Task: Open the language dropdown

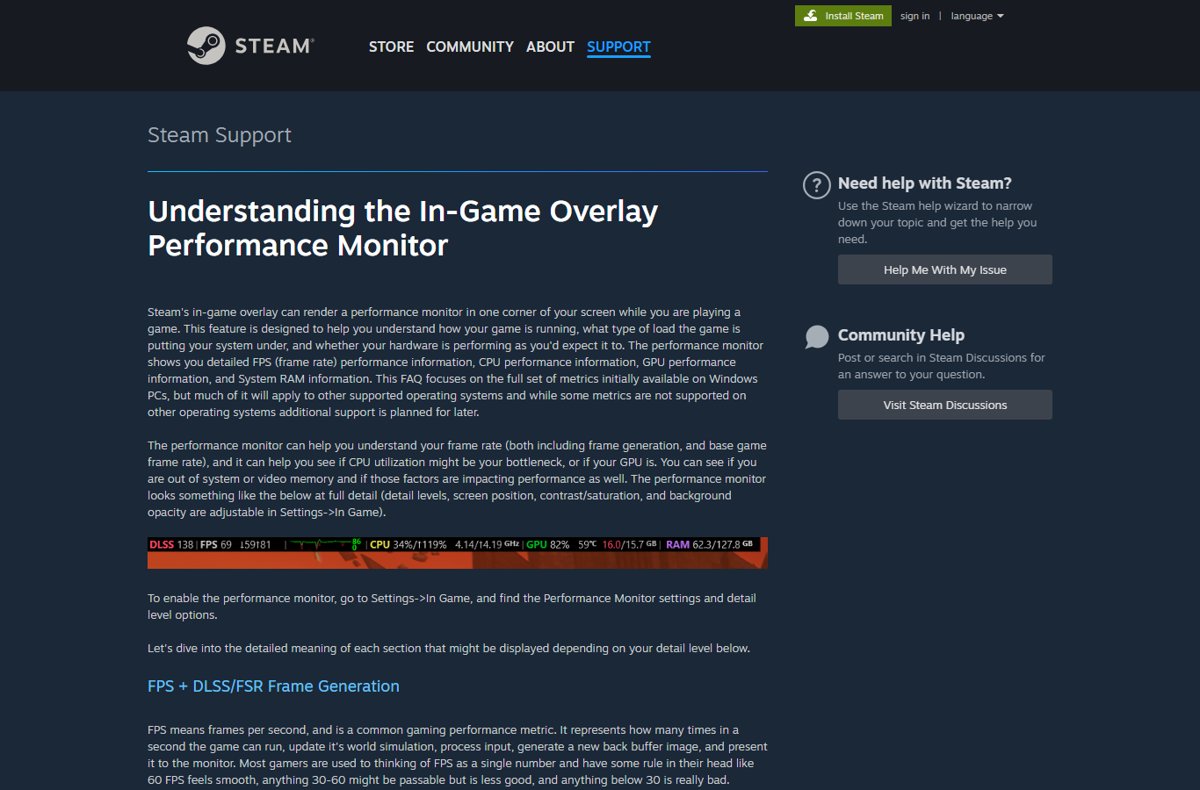Action: [977, 16]
